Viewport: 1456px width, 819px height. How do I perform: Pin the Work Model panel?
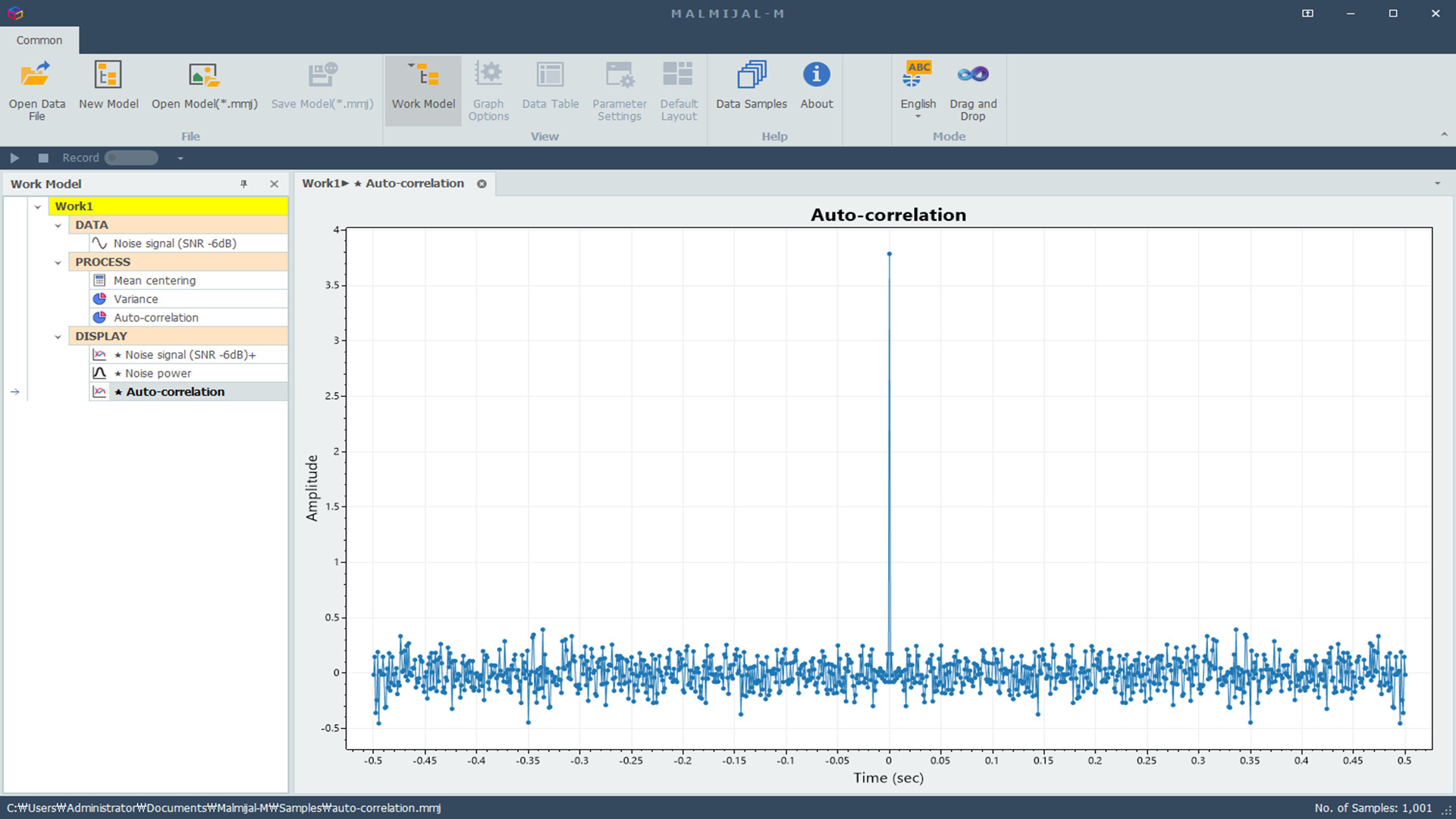point(244,184)
